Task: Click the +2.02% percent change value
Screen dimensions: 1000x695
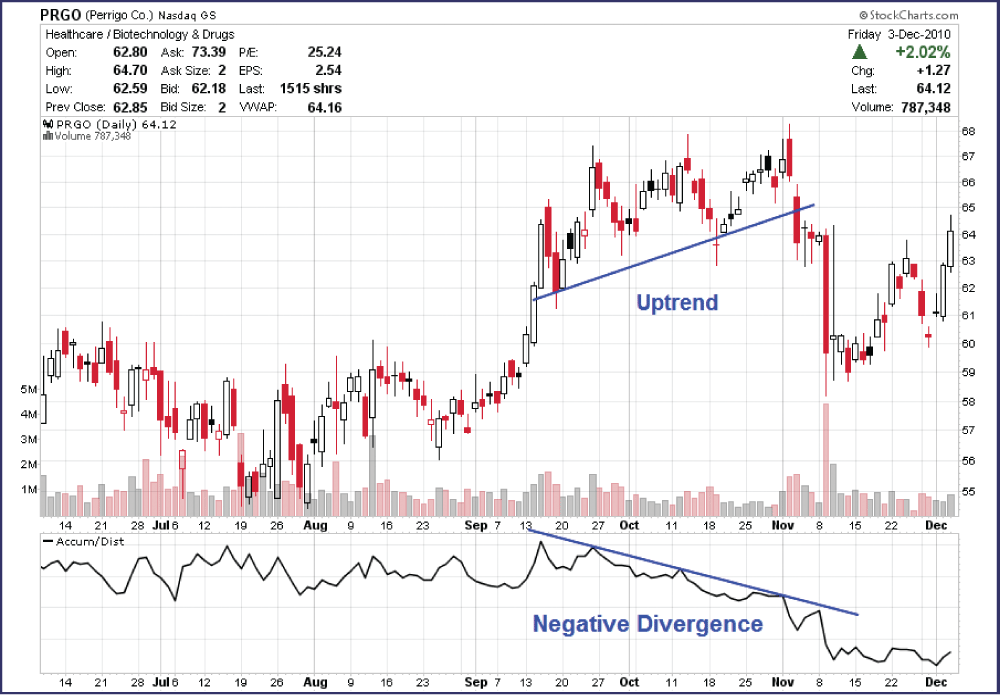Action: coord(923,52)
